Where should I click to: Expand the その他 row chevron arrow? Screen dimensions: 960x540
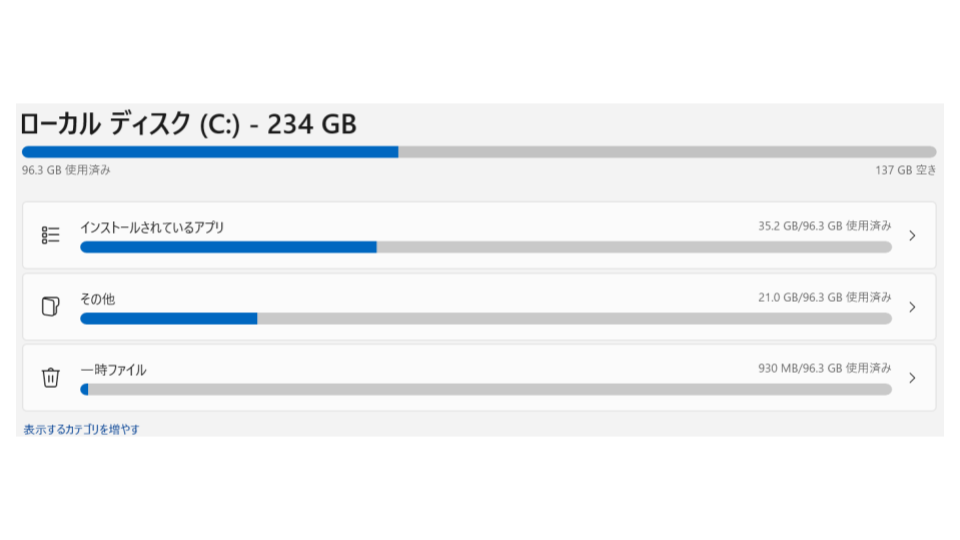[911, 307]
